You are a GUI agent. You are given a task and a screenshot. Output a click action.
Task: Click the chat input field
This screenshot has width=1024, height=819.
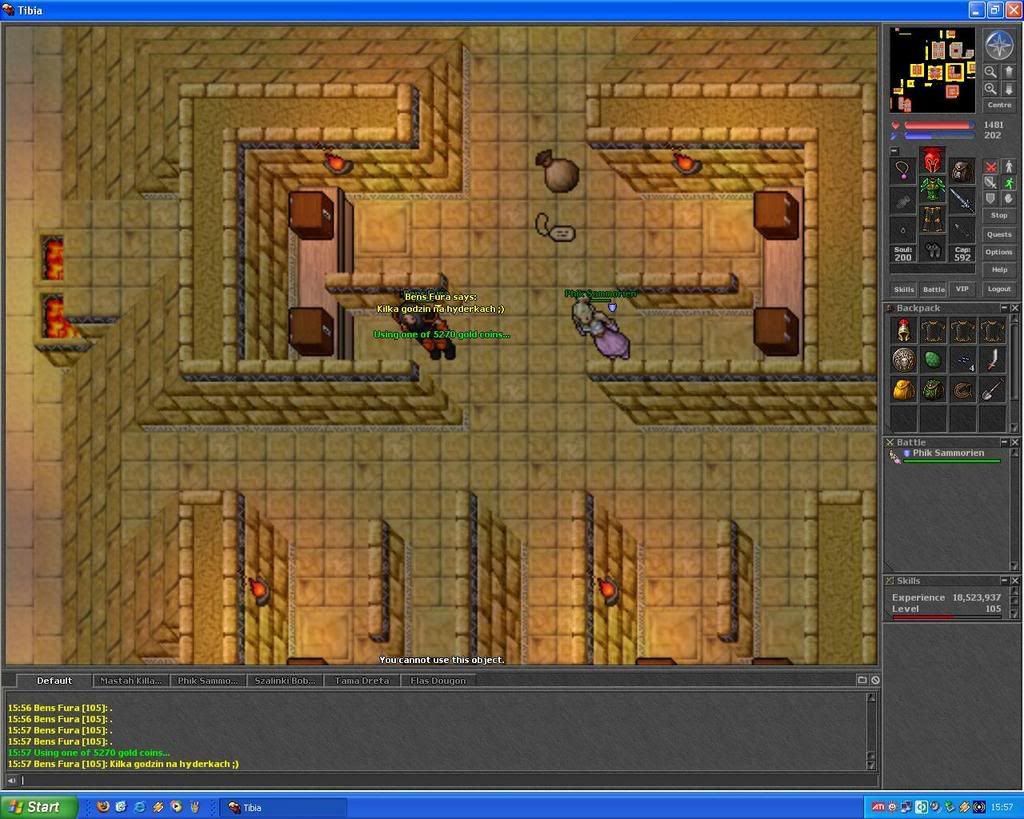(448, 780)
